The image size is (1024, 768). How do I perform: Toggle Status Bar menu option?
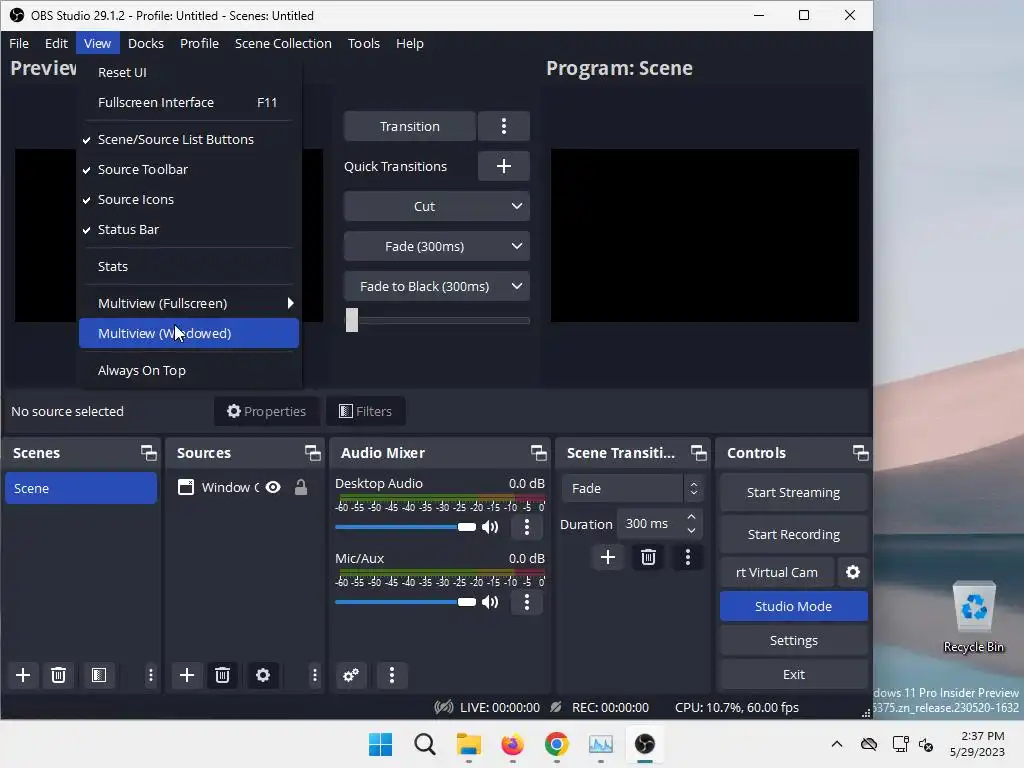pyautogui.click(x=189, y=229)
